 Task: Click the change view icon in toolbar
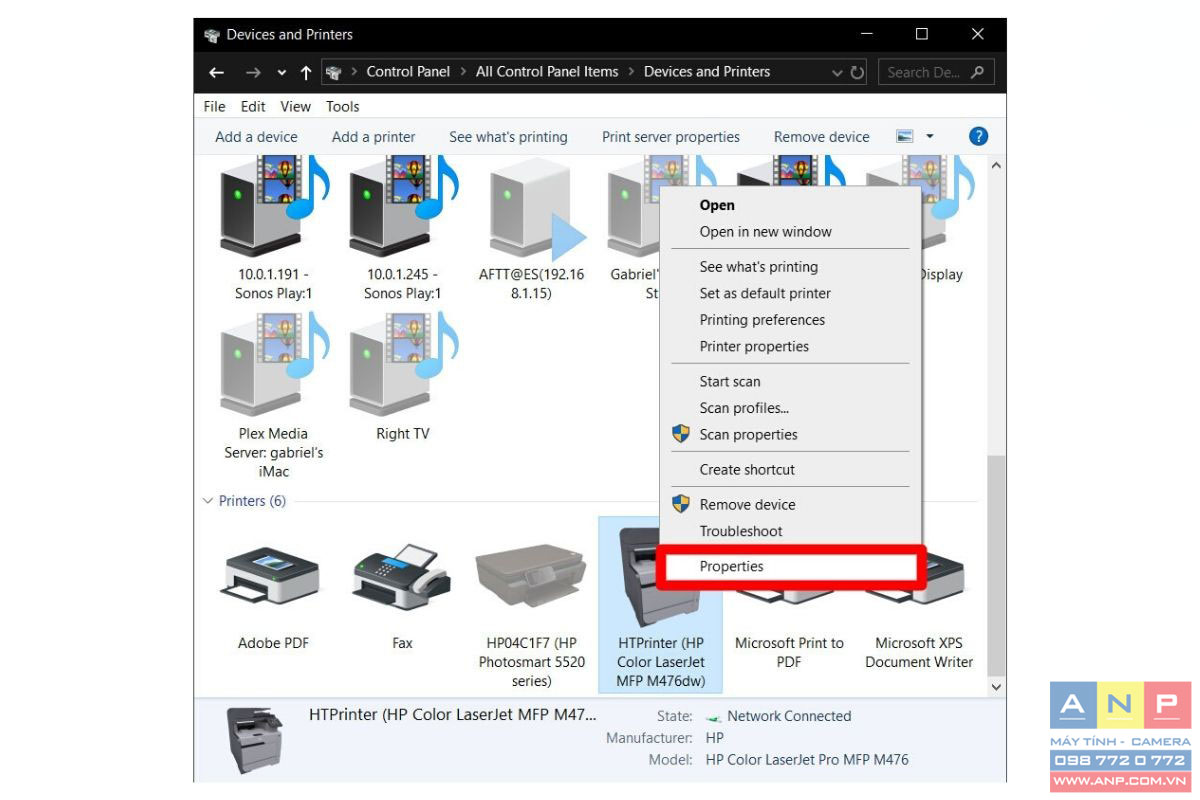click(905, 137)
